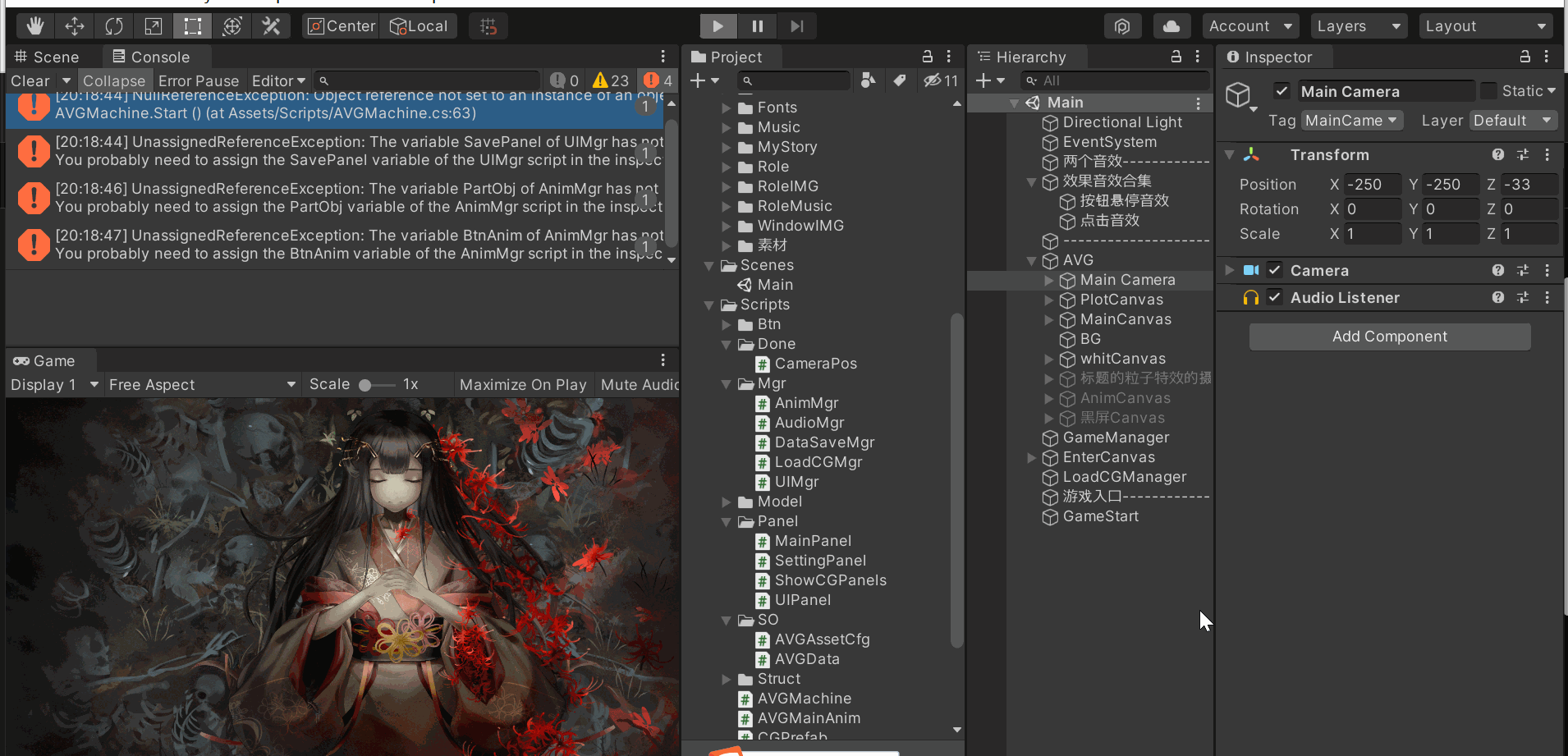Lock the Project panel
Screen dimensions: 1568x756
tap(928, 57)
